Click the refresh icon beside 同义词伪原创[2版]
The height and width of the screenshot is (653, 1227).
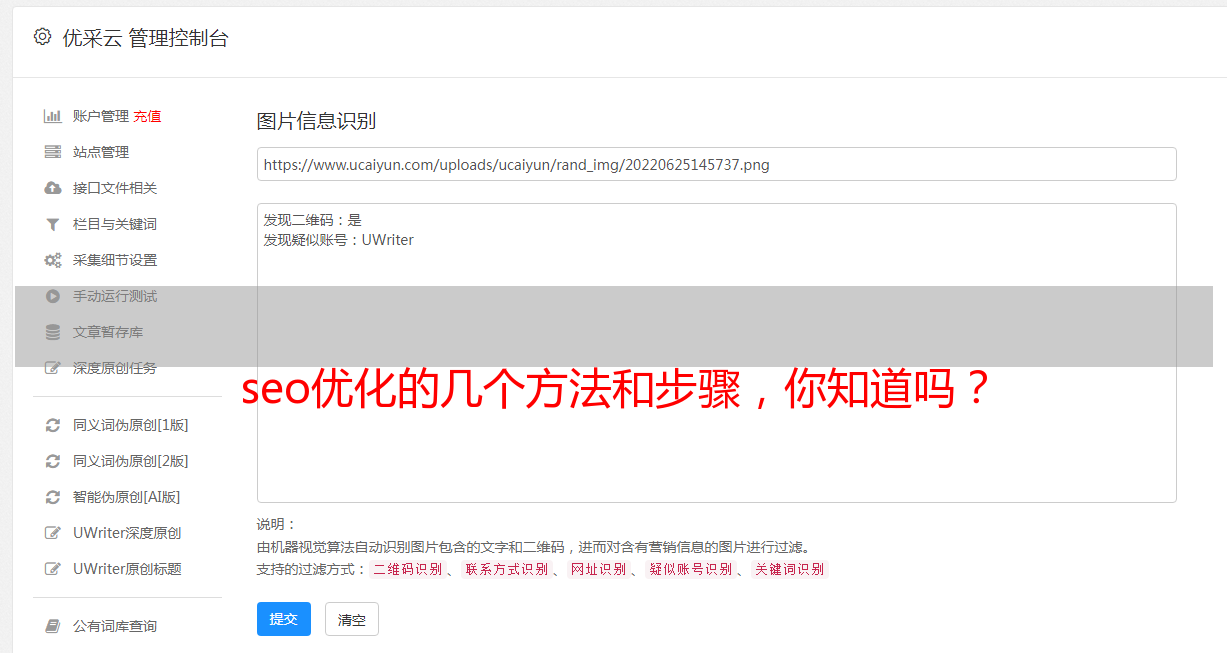coord(53,461)
